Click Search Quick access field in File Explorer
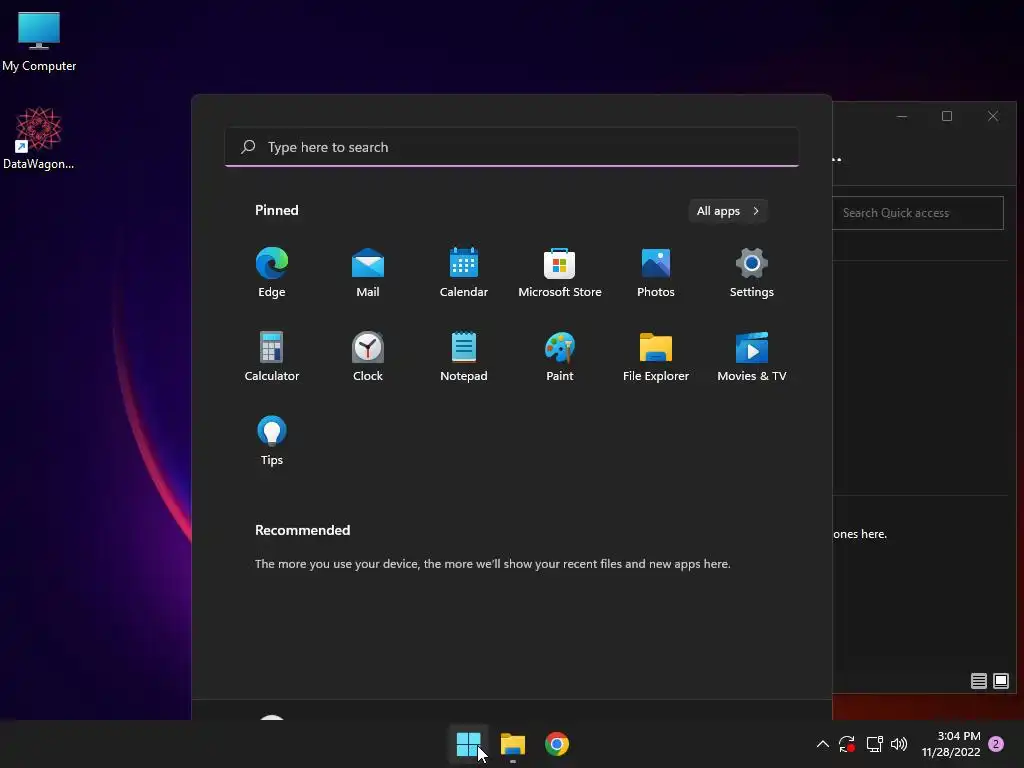This screenshot has width=1024, height=768. [x=918, y=213]
